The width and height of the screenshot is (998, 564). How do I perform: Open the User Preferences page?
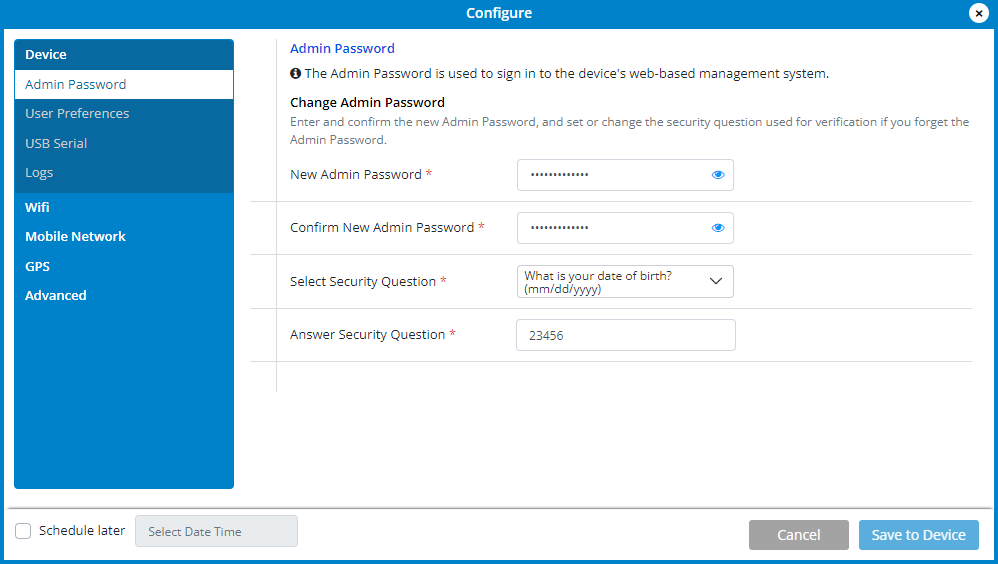click(x=77, y=114)
